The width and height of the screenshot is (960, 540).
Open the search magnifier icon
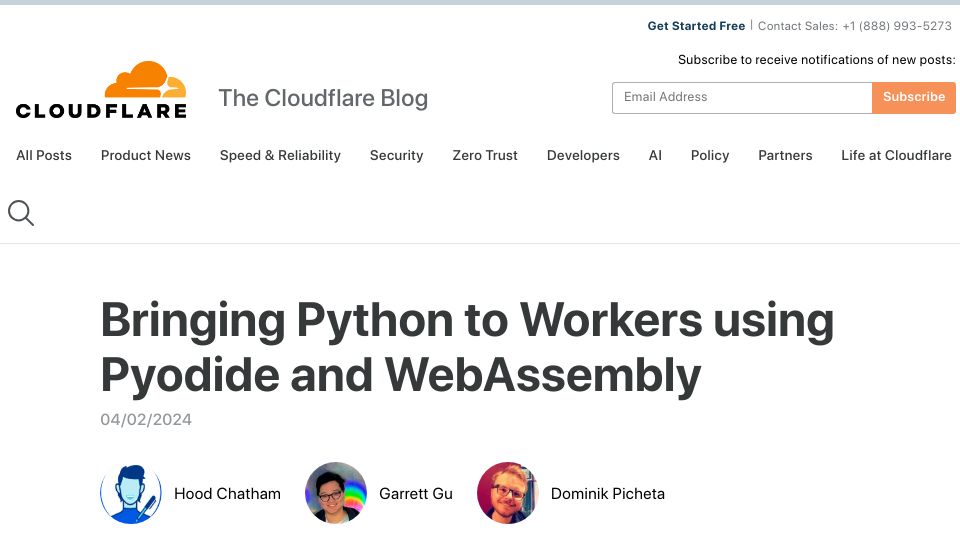21,213
